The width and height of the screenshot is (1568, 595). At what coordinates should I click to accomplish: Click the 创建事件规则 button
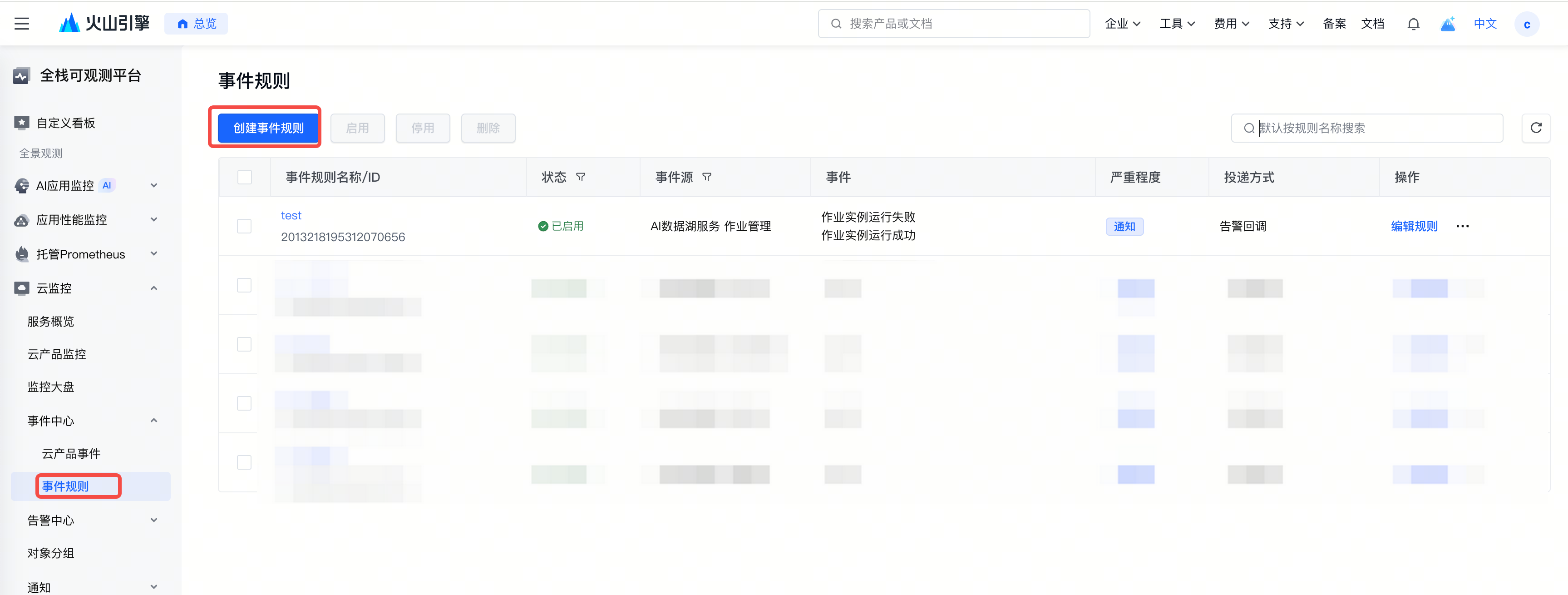click(x=268, y=128)
